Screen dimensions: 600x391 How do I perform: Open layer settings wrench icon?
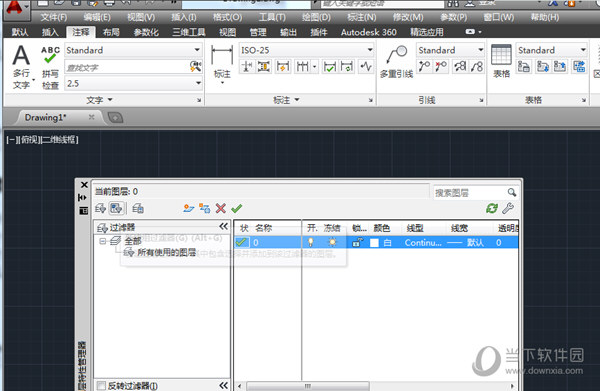(508, 209)
